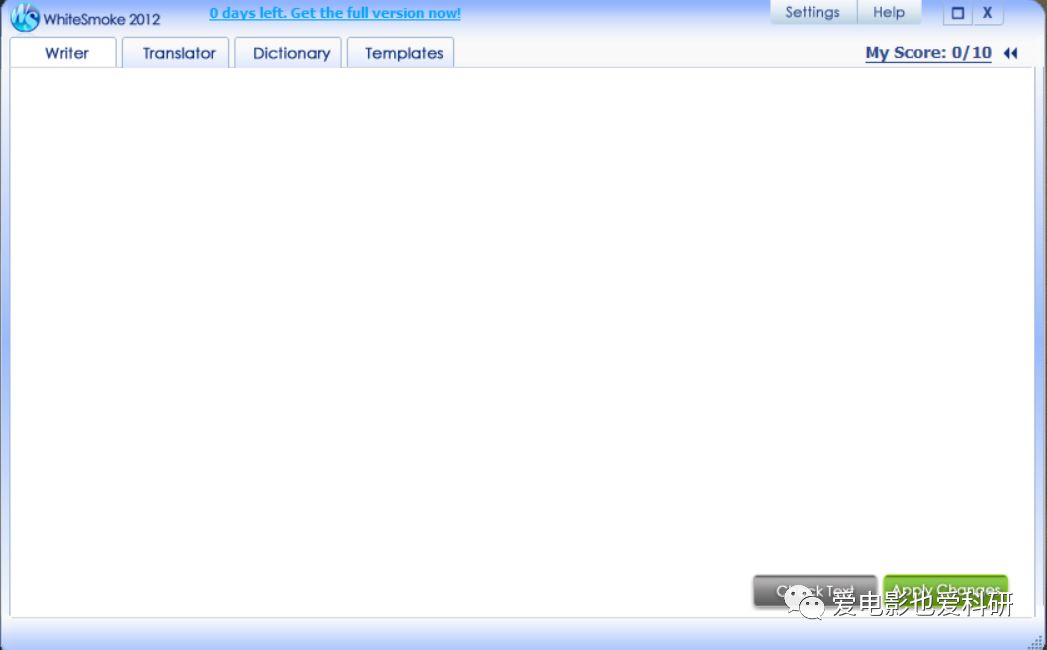Image resolution: width=1047 pixels, height=650 pixels.
Task: Follow the 'Get the full version now' link
Action: pyautogui.click(x=335, y=13)
